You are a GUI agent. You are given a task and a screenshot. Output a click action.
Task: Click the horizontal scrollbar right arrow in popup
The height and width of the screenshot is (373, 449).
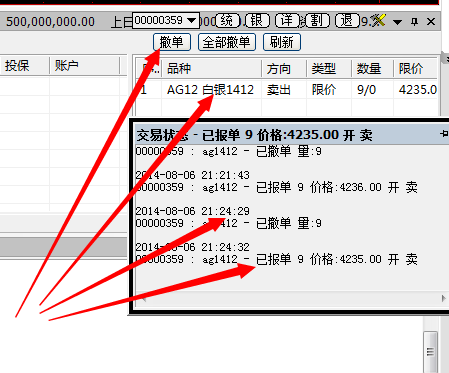point(444,298)
